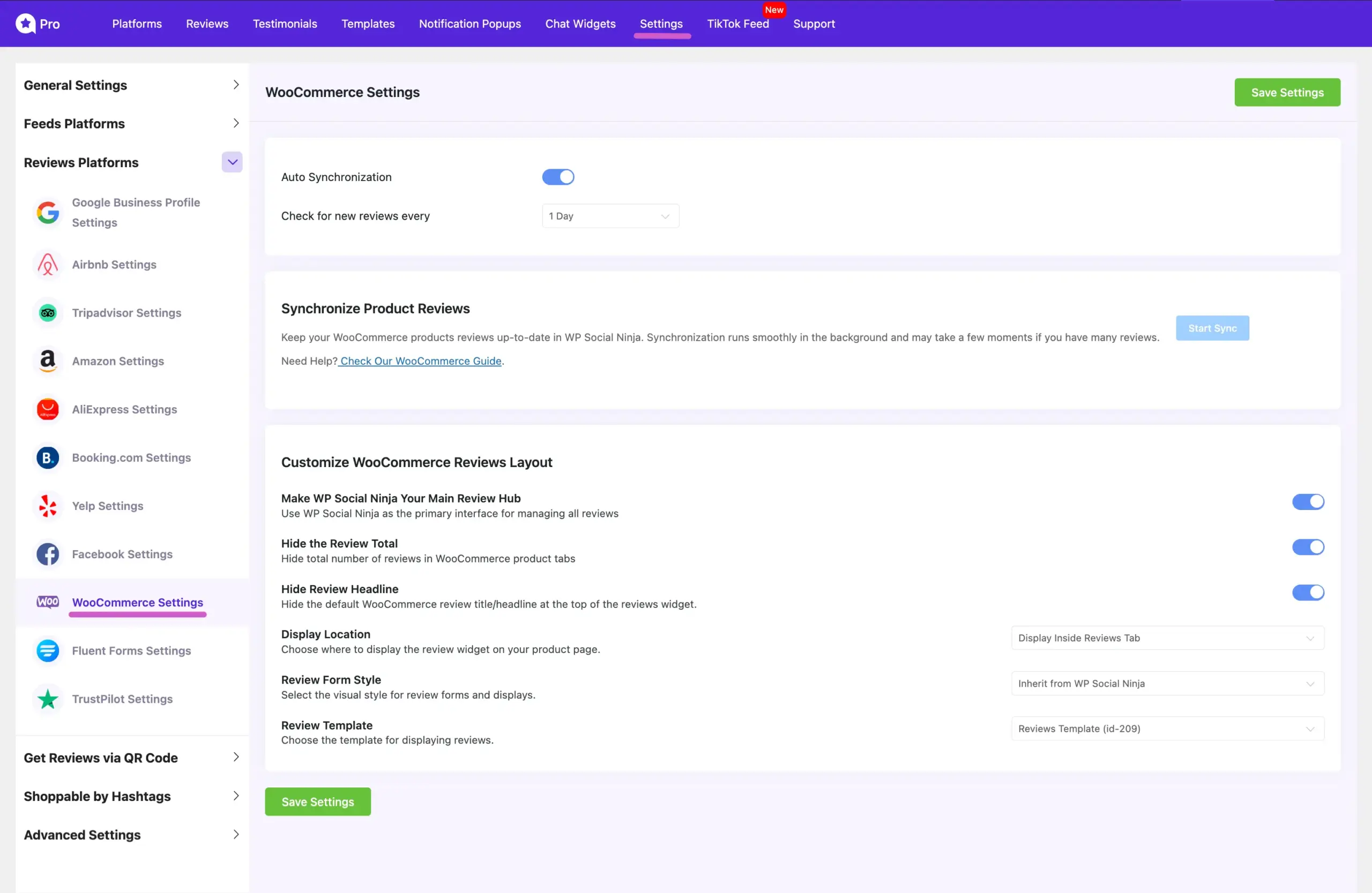The height and width of the screenshot is (893, 1372).
Task: Open Yelp Settings
Action: (108, 506)
